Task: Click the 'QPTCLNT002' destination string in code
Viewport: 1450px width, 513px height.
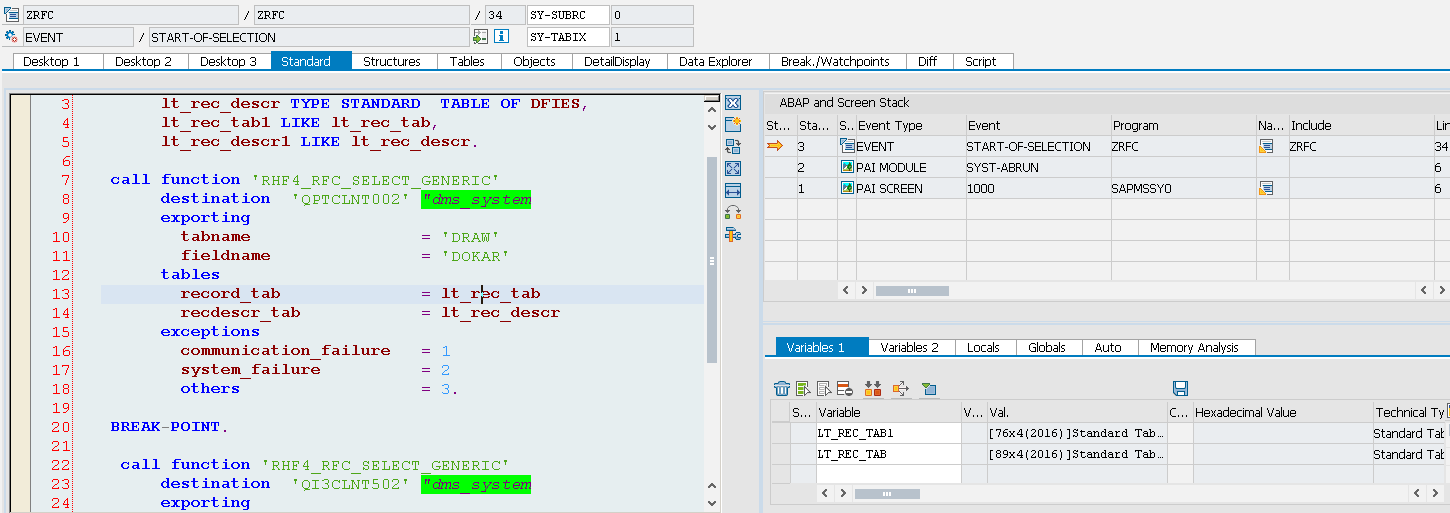Action: pos(351,199)
